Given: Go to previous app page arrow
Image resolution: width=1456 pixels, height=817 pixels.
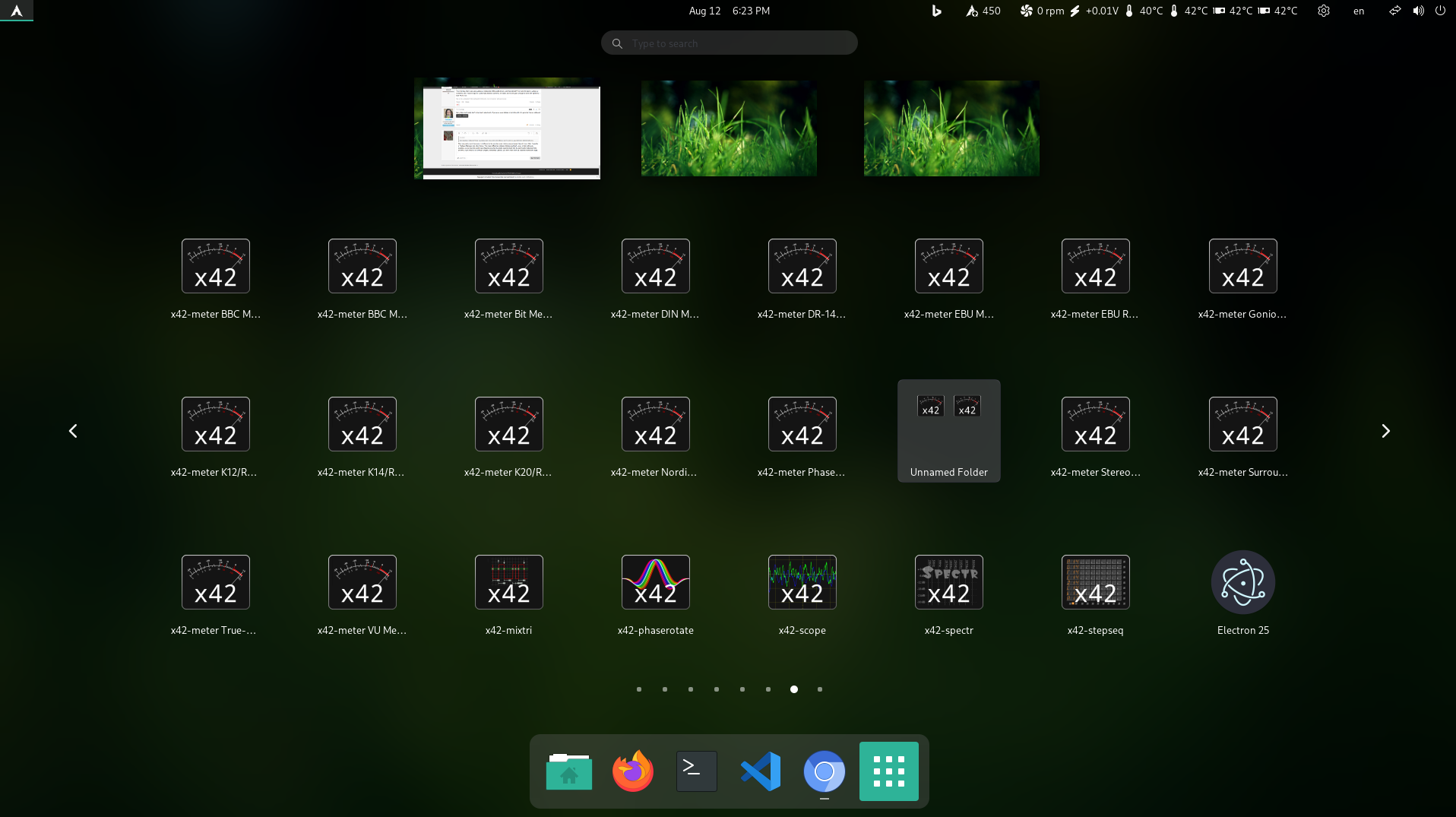Looking at the screenshot, I should pyautogui.click(x=73, y=431).
